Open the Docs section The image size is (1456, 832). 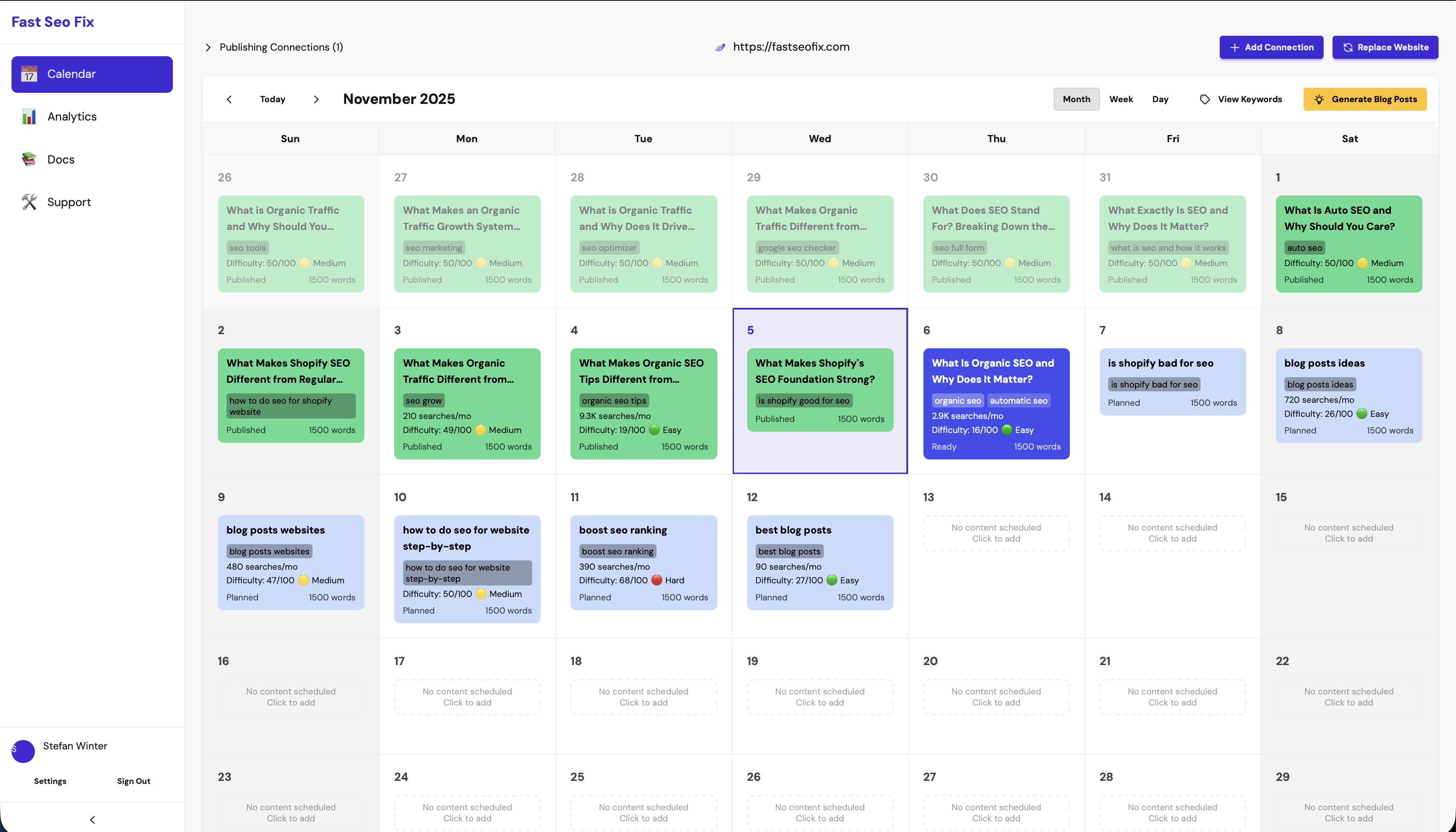(61, 159)
